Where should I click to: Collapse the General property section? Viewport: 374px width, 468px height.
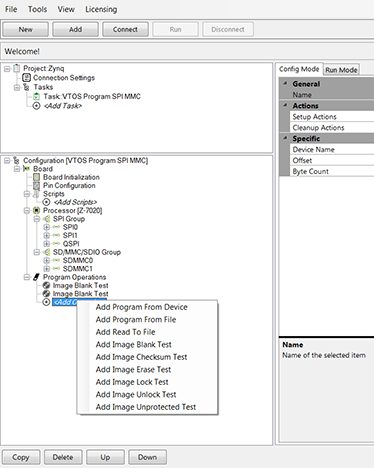(285, 83)
